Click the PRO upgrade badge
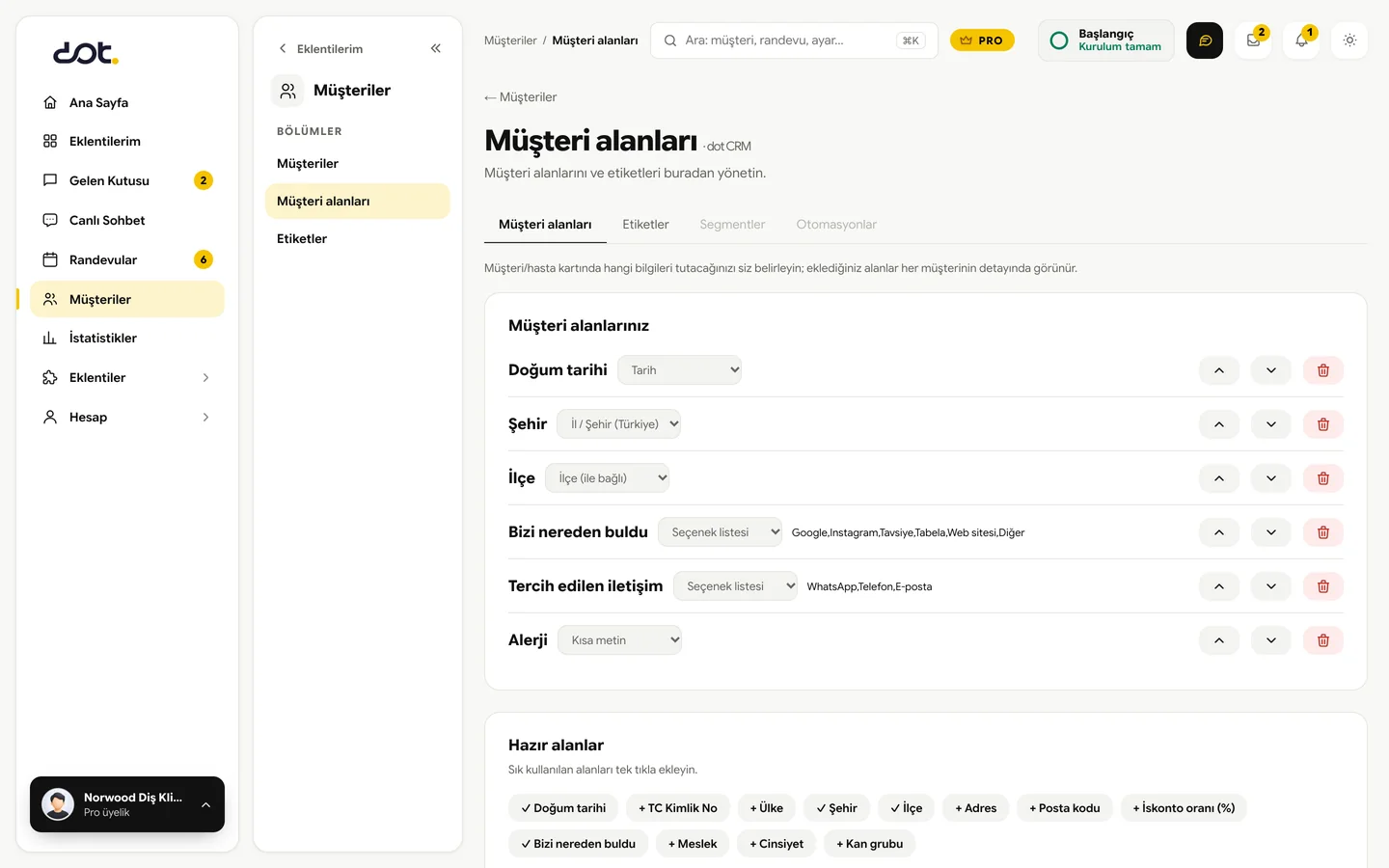Screen dimensions: 1389x868 (x=982, y=41)
